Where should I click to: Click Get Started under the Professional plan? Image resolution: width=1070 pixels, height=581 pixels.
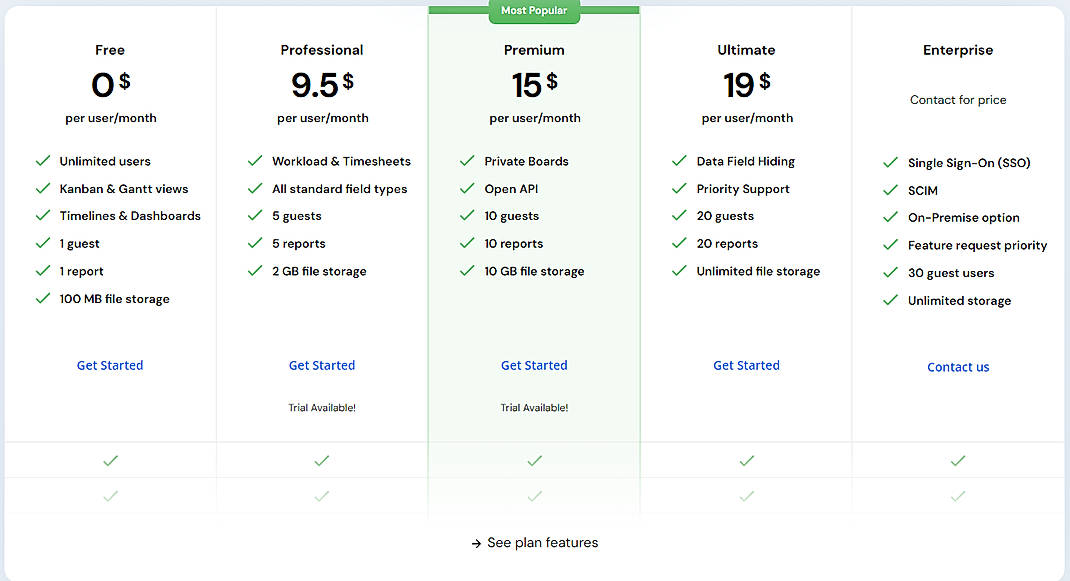322,365
